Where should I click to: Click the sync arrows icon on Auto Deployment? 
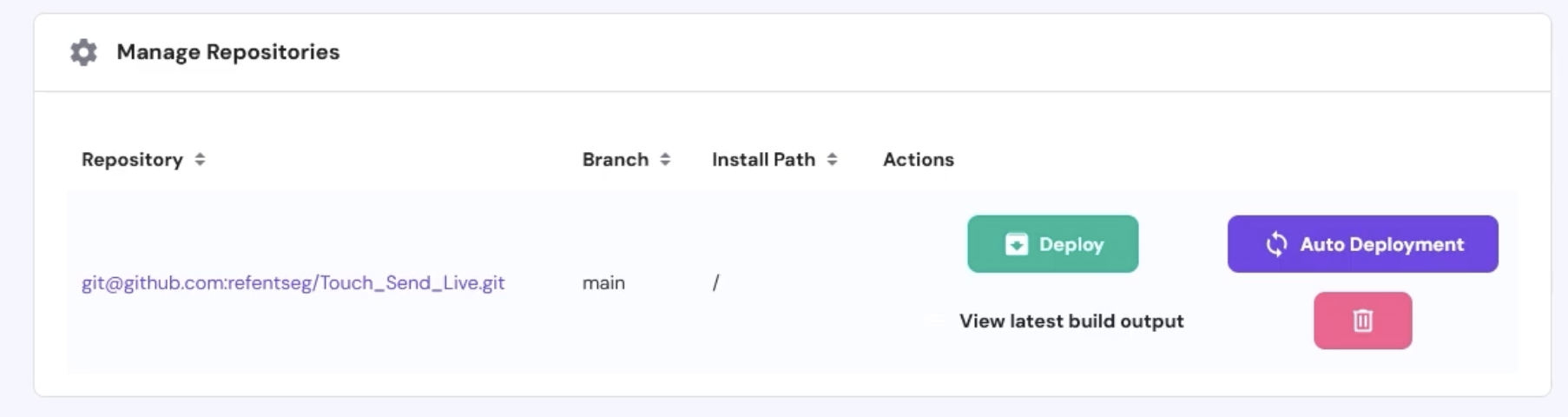(1276, 245)
